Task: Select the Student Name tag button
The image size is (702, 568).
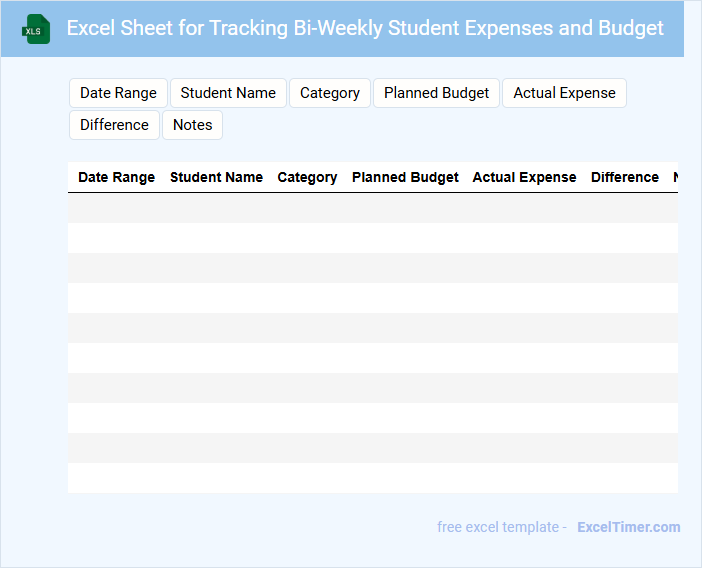Action: click(228, 93)
